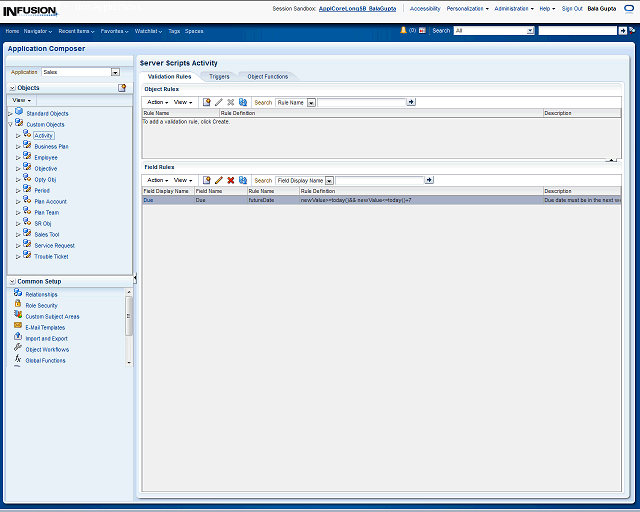Click the Sign Out link

572,8
